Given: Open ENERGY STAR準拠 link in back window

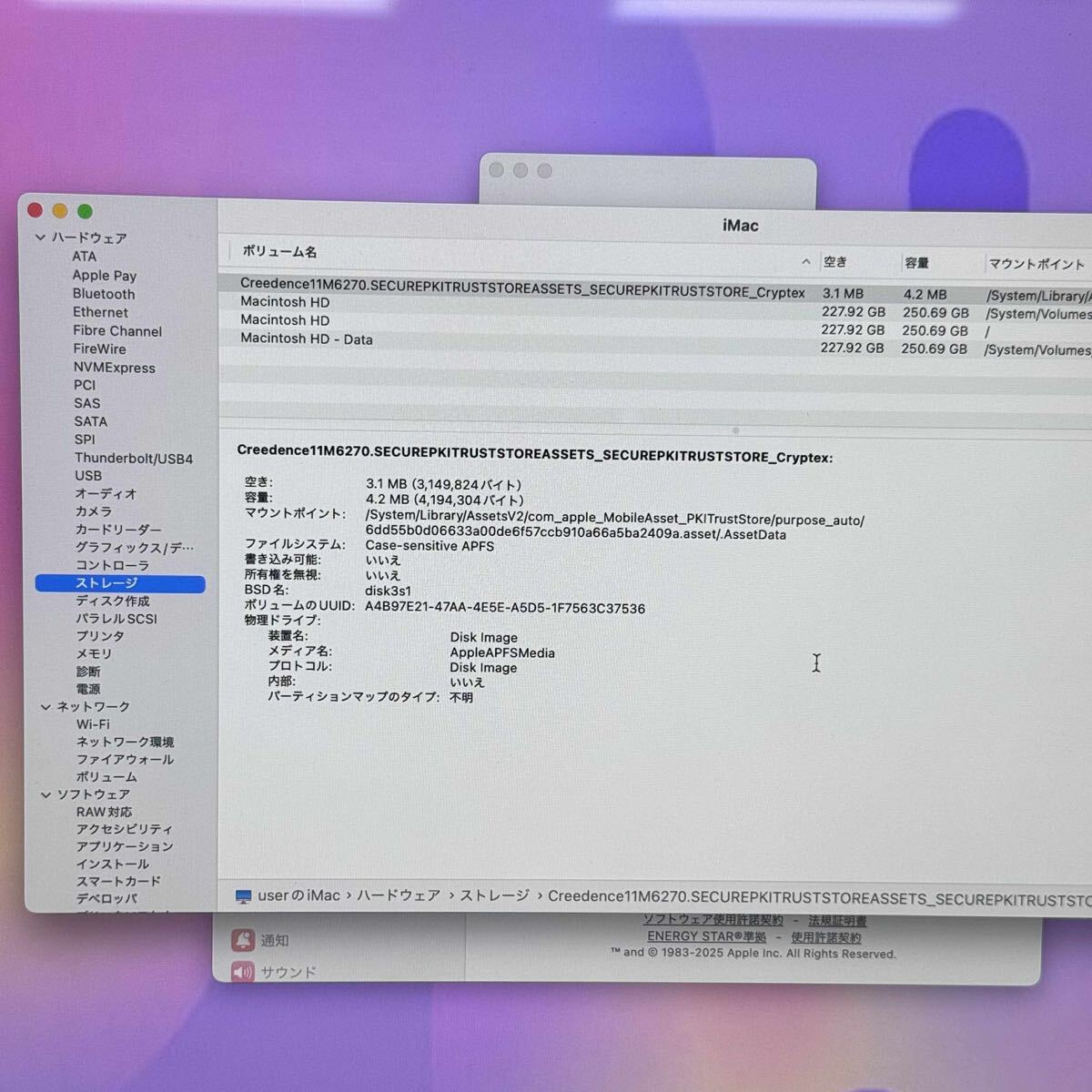Looking at the screenshot, I should coord(706,936).
